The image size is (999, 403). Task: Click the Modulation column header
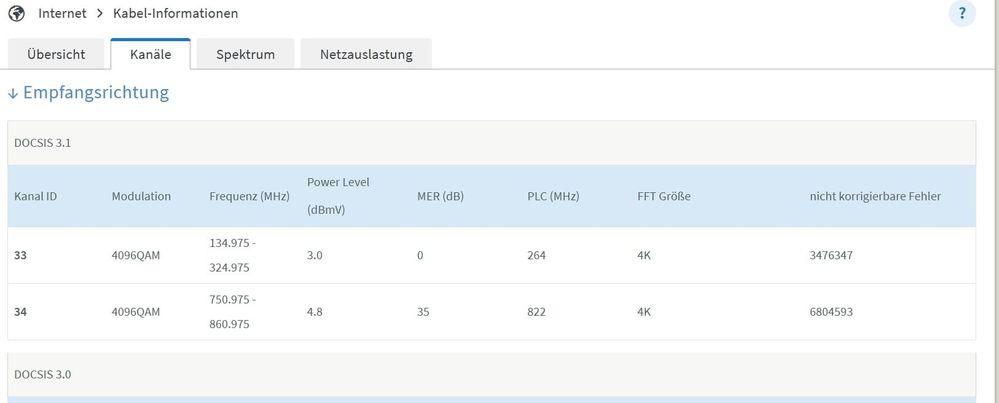click(x=141, y=196)
